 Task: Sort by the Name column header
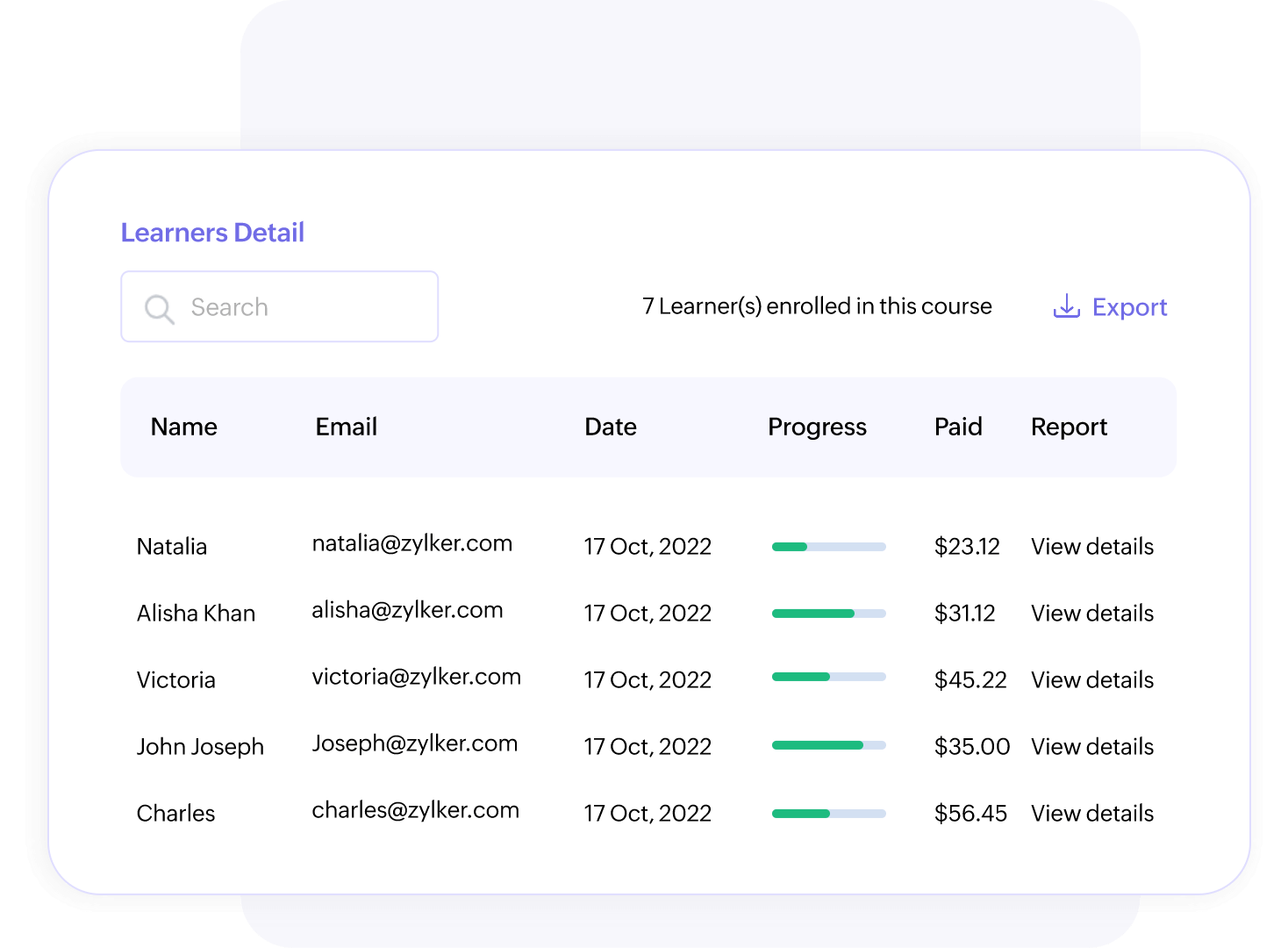(x=184, y=427)
